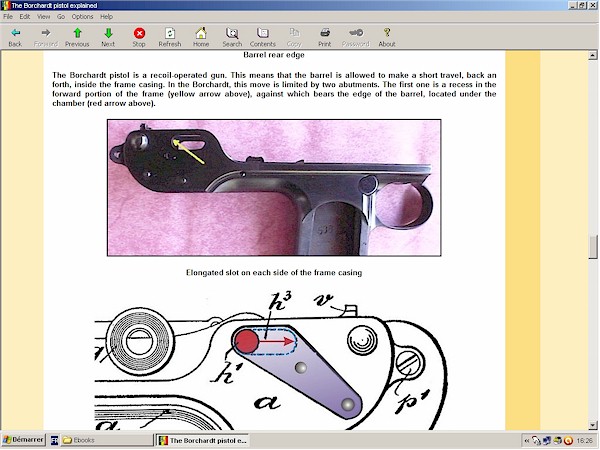Open the About question mark icon
Image resolution: width=600 pixels, height=450 pixels.
pyautogui.click(x=387, y=33)
